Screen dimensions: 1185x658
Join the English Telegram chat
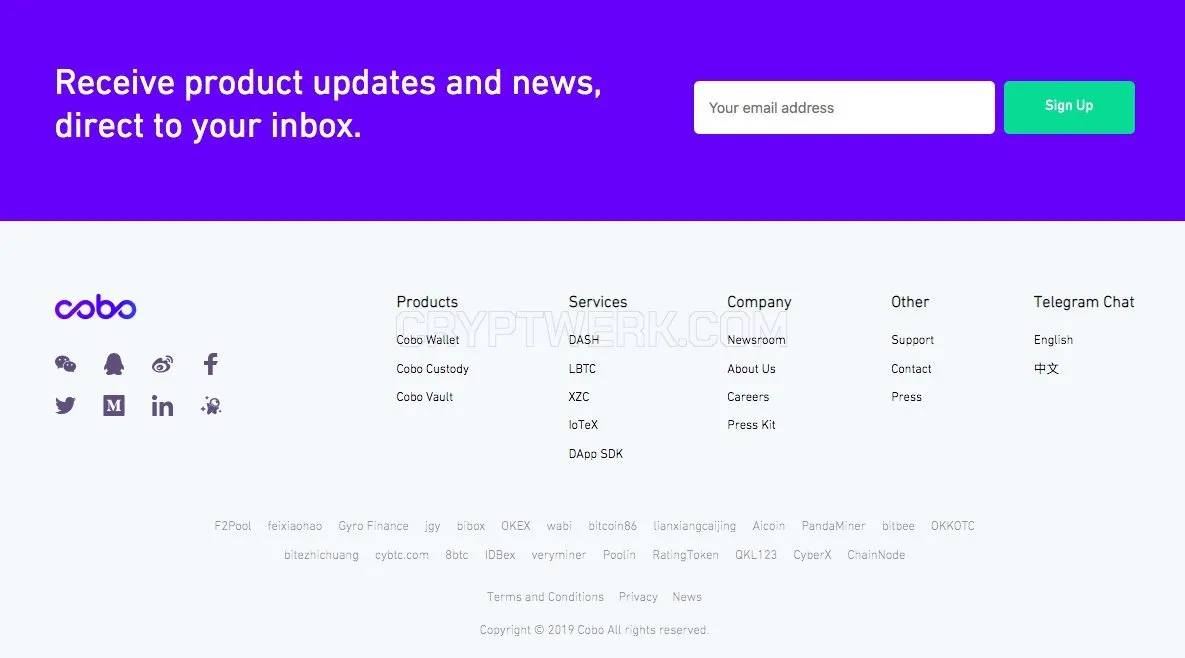click(x=1054, y=340)
